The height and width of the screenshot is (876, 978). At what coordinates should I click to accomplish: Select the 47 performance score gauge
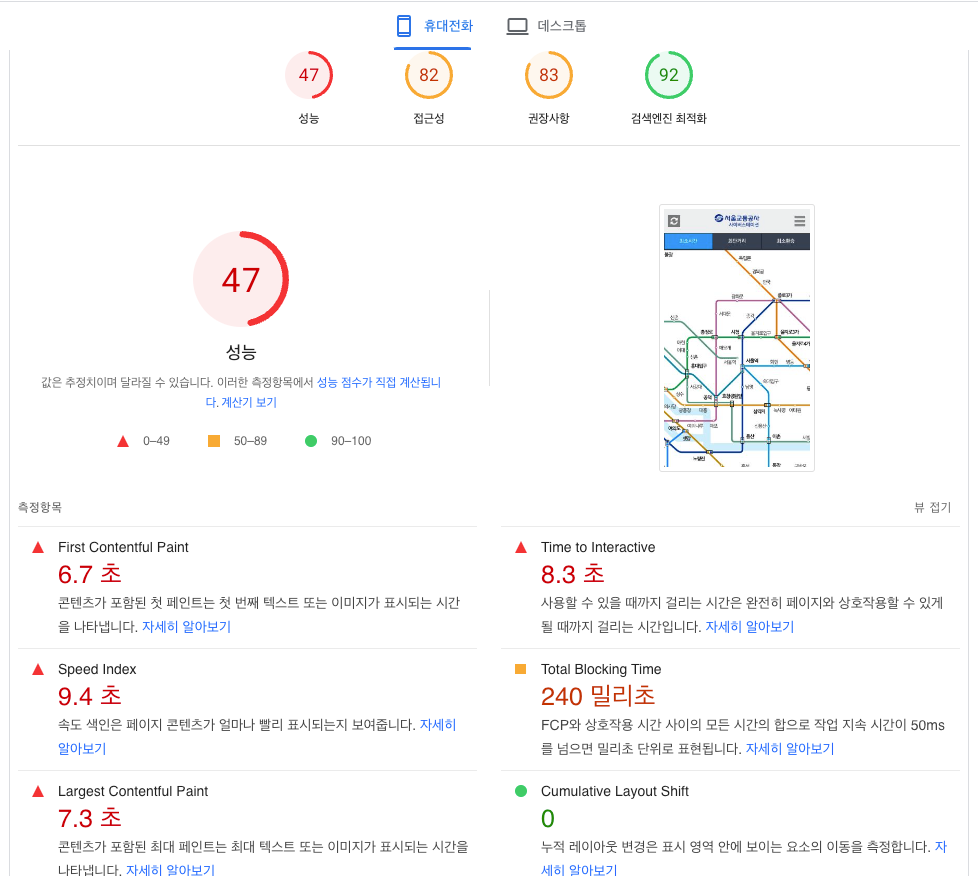coord(309,75)
